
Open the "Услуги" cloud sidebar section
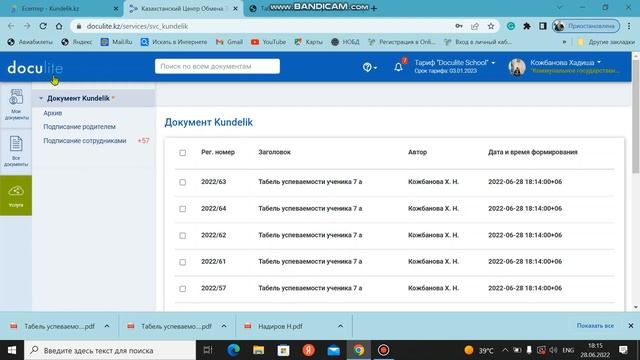pos(16,196)
